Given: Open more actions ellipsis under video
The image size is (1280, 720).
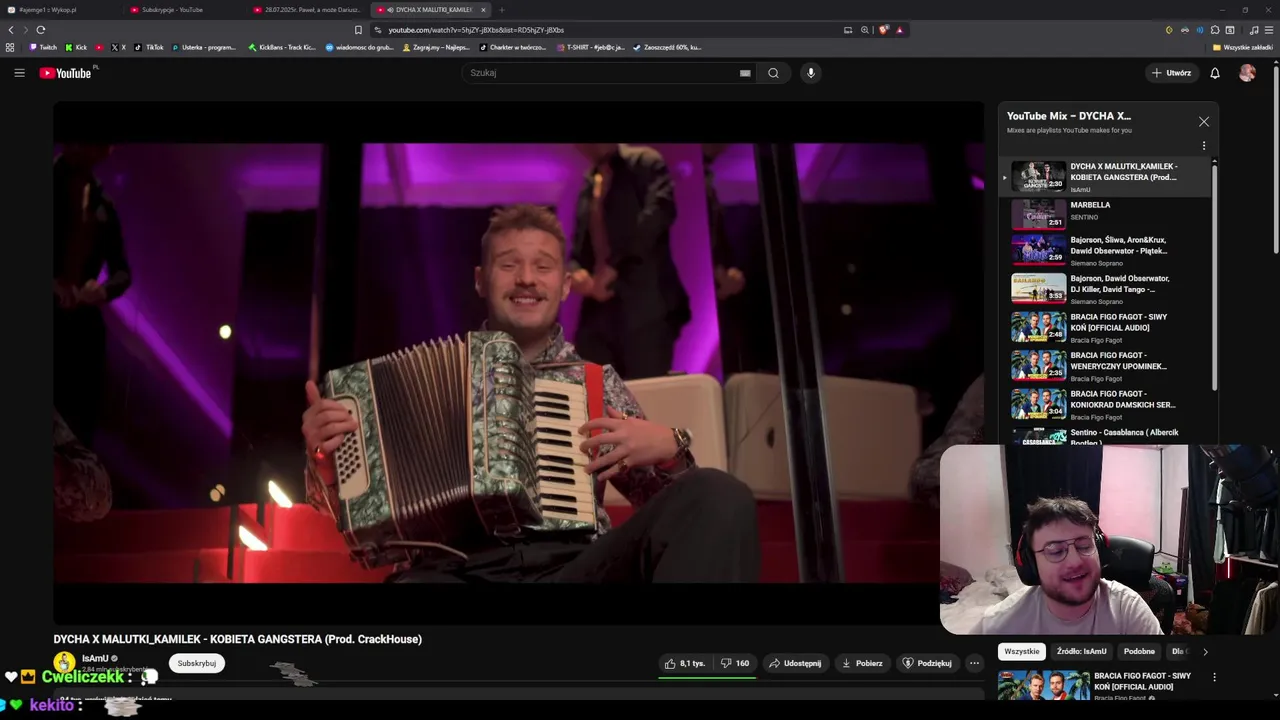Looking at the screenshot, I should coord(974,663).
